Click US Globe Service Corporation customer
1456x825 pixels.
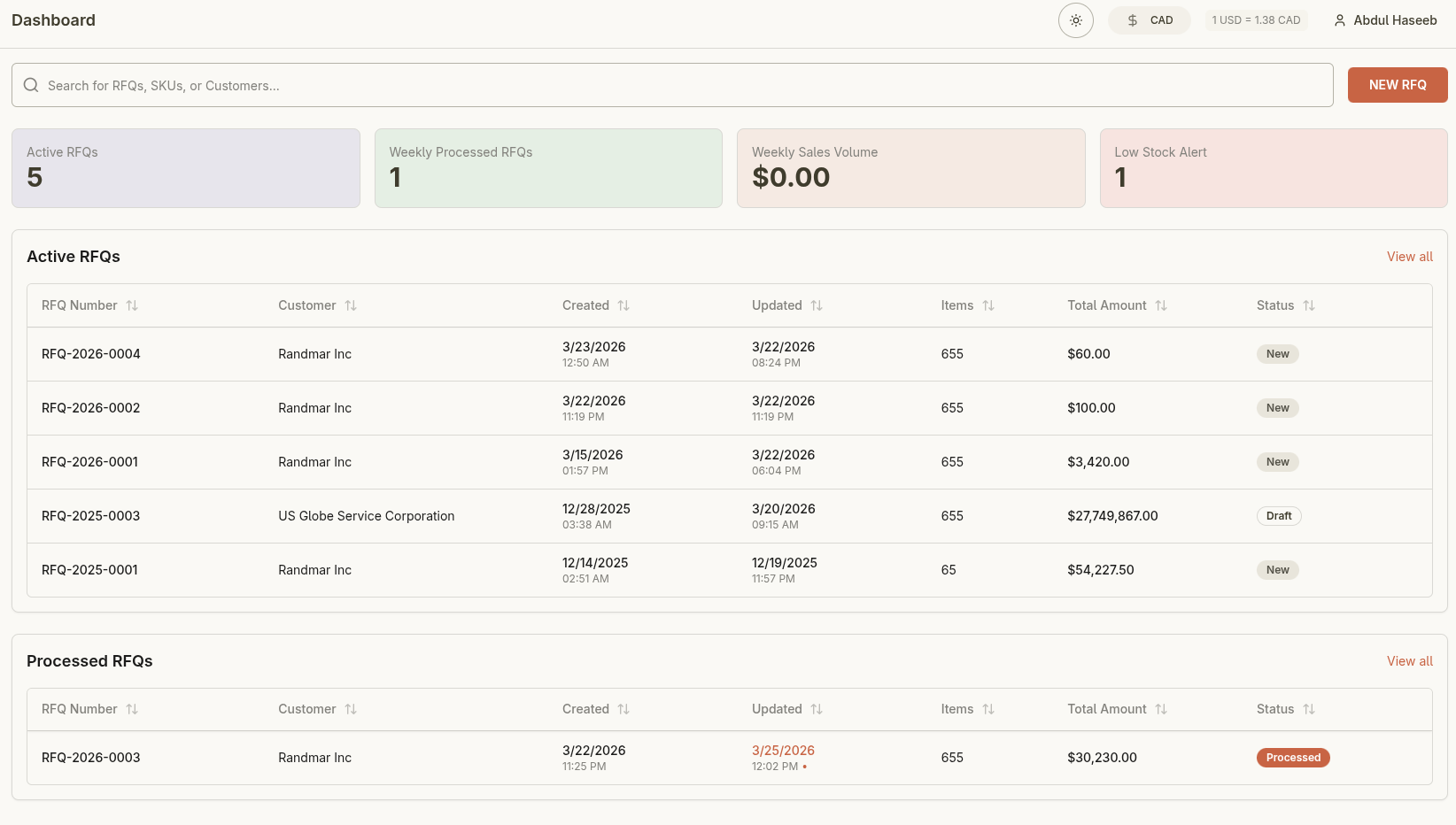tap(367, 516)
